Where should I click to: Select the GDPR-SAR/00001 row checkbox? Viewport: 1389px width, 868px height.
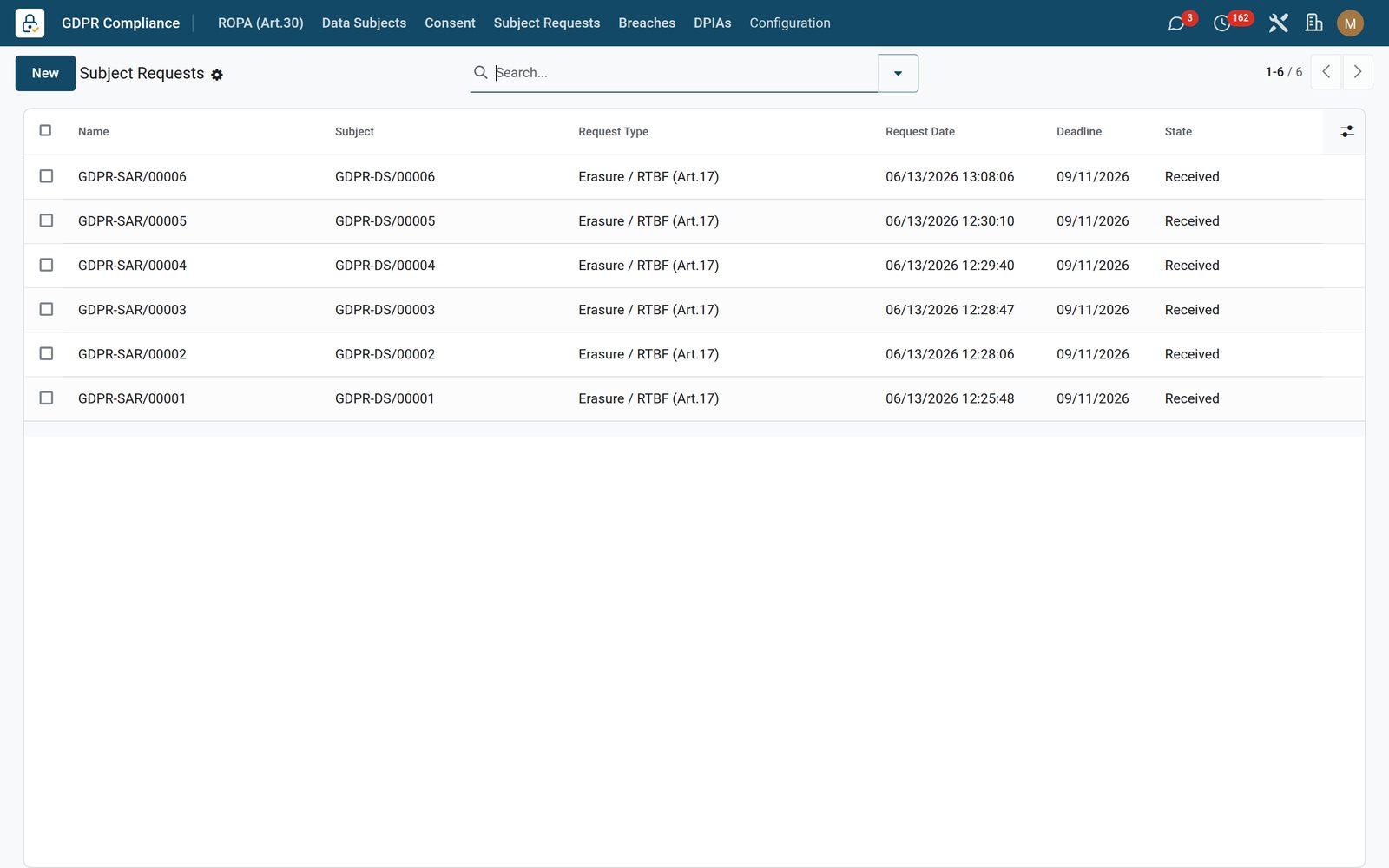click(46, 398)
